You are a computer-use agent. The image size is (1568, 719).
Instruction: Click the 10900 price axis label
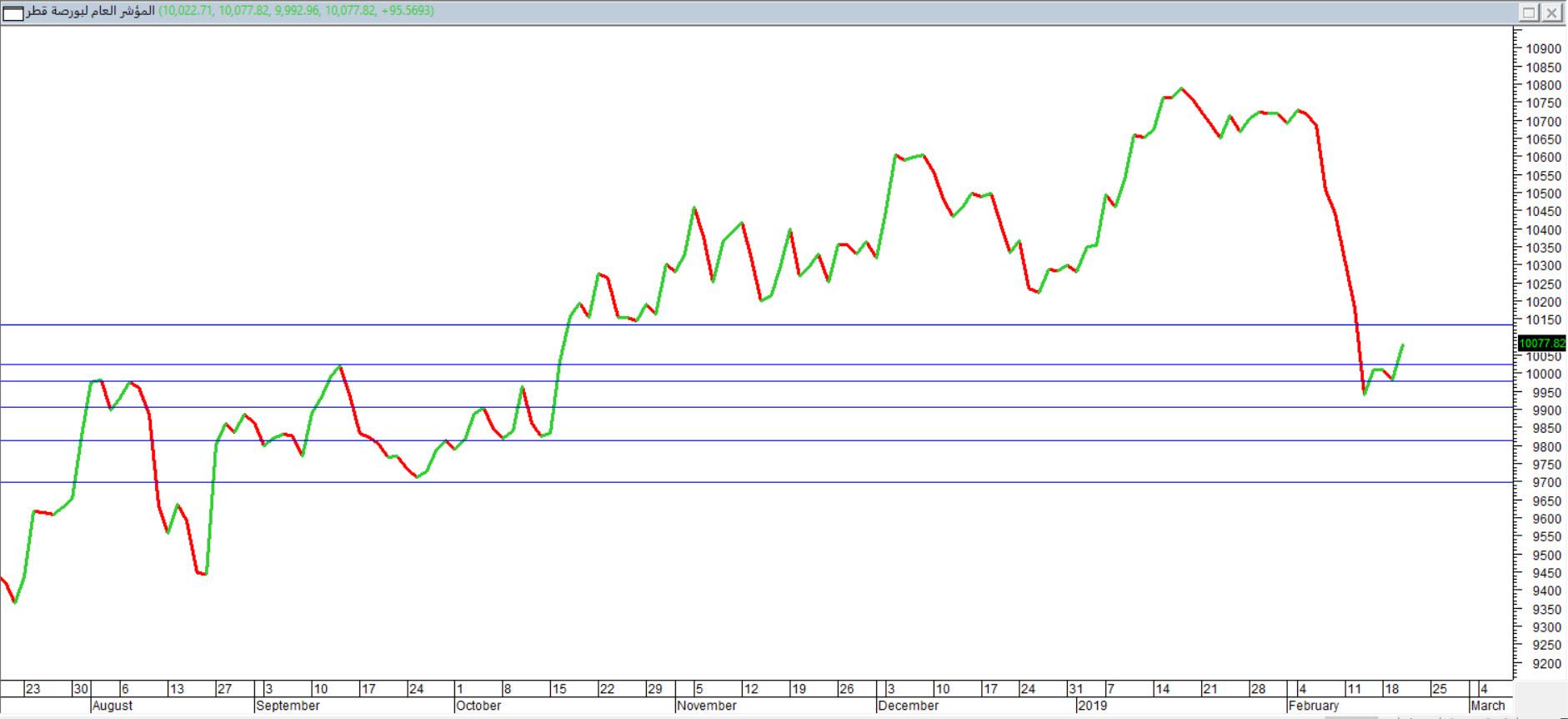[1544, 48]
